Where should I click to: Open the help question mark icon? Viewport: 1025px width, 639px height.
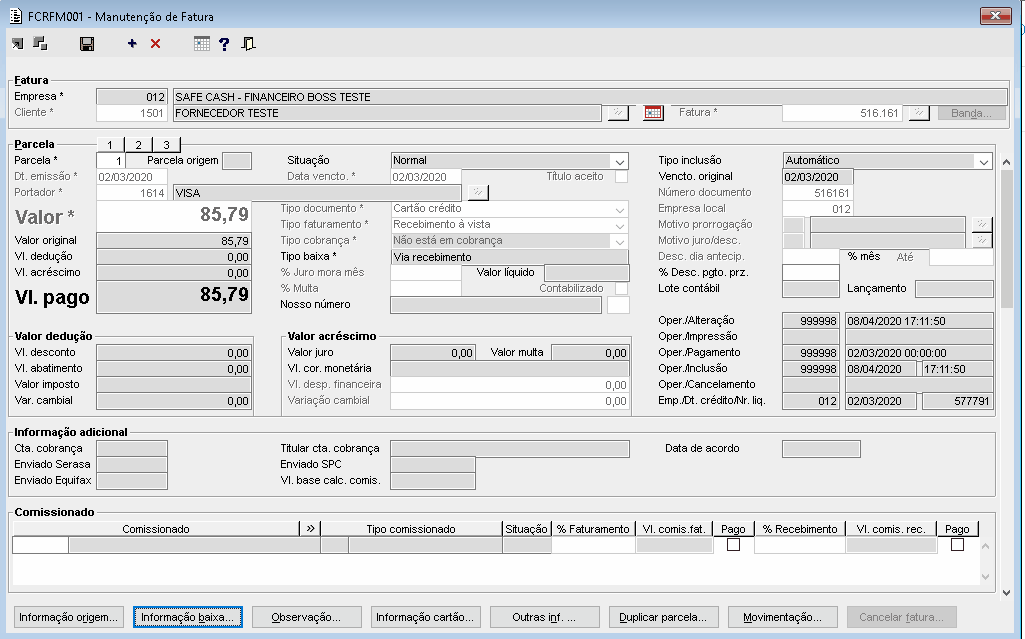[224, 44]
